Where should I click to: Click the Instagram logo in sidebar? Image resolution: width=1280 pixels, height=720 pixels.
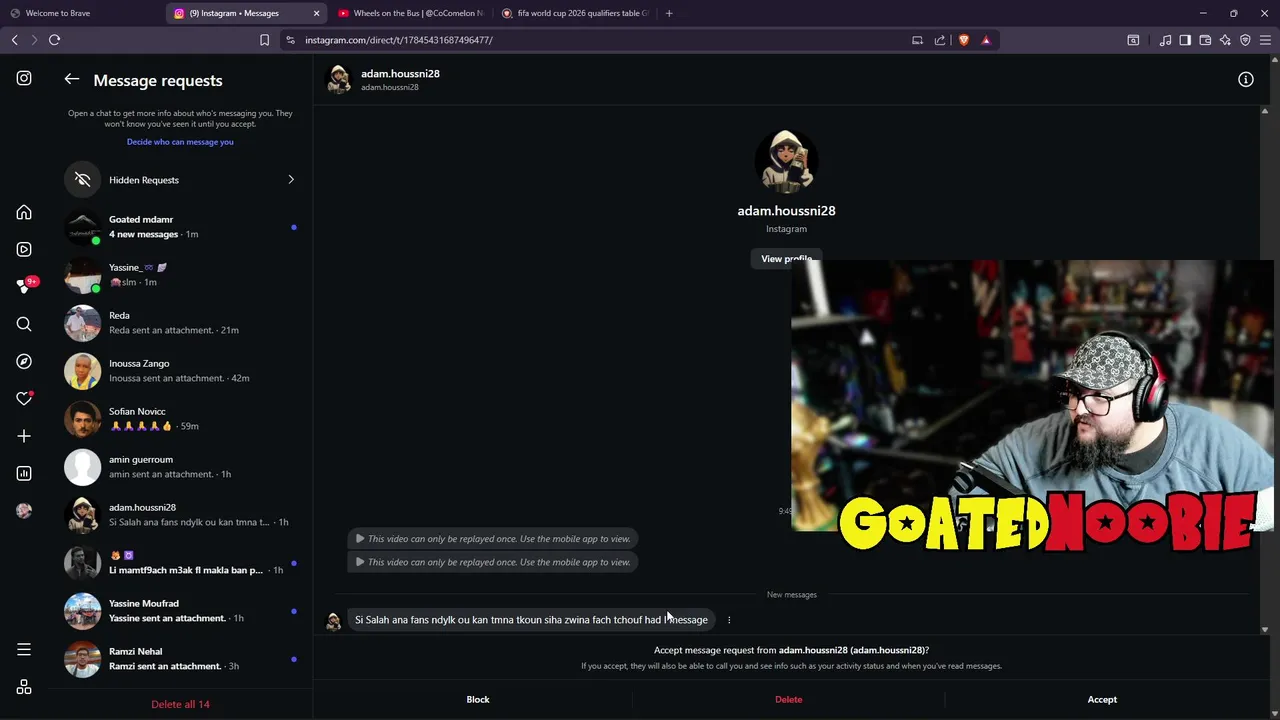click(24, 78)
